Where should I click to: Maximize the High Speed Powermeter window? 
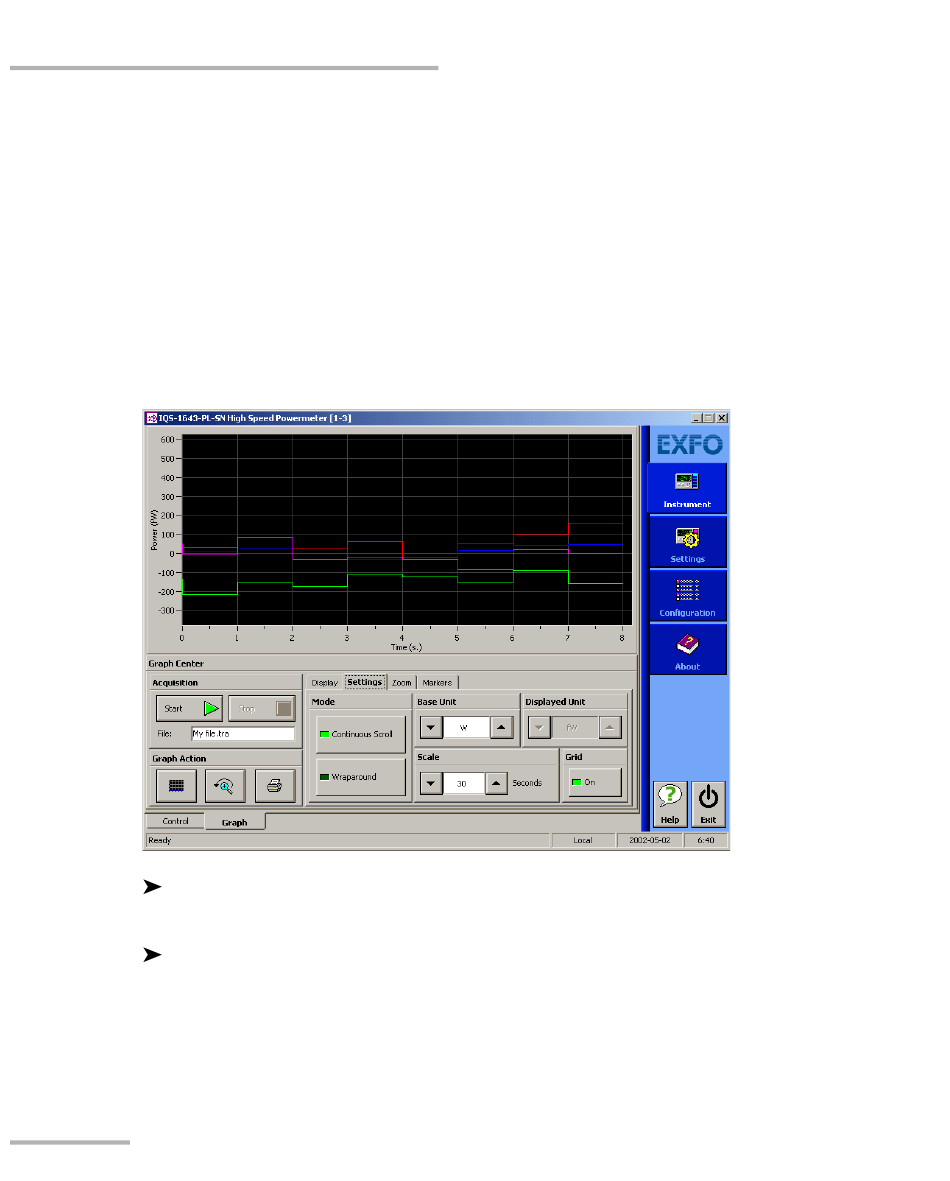(709, 418)
